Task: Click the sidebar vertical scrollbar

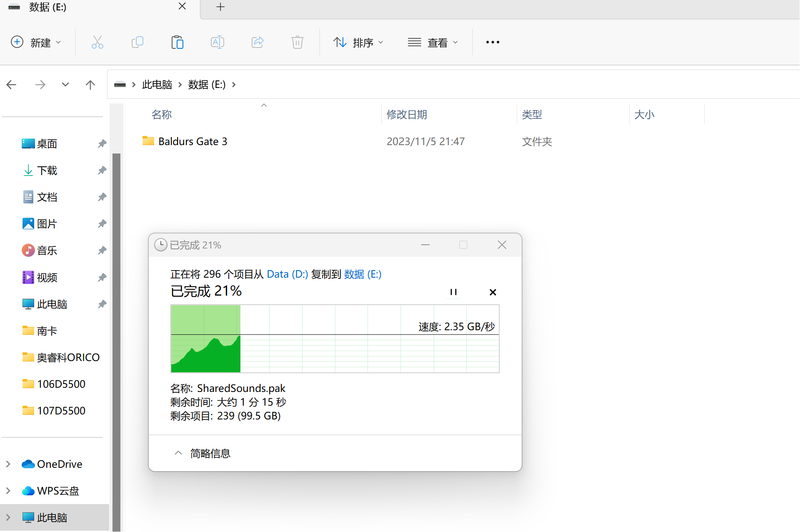Action: coord(116,342)
